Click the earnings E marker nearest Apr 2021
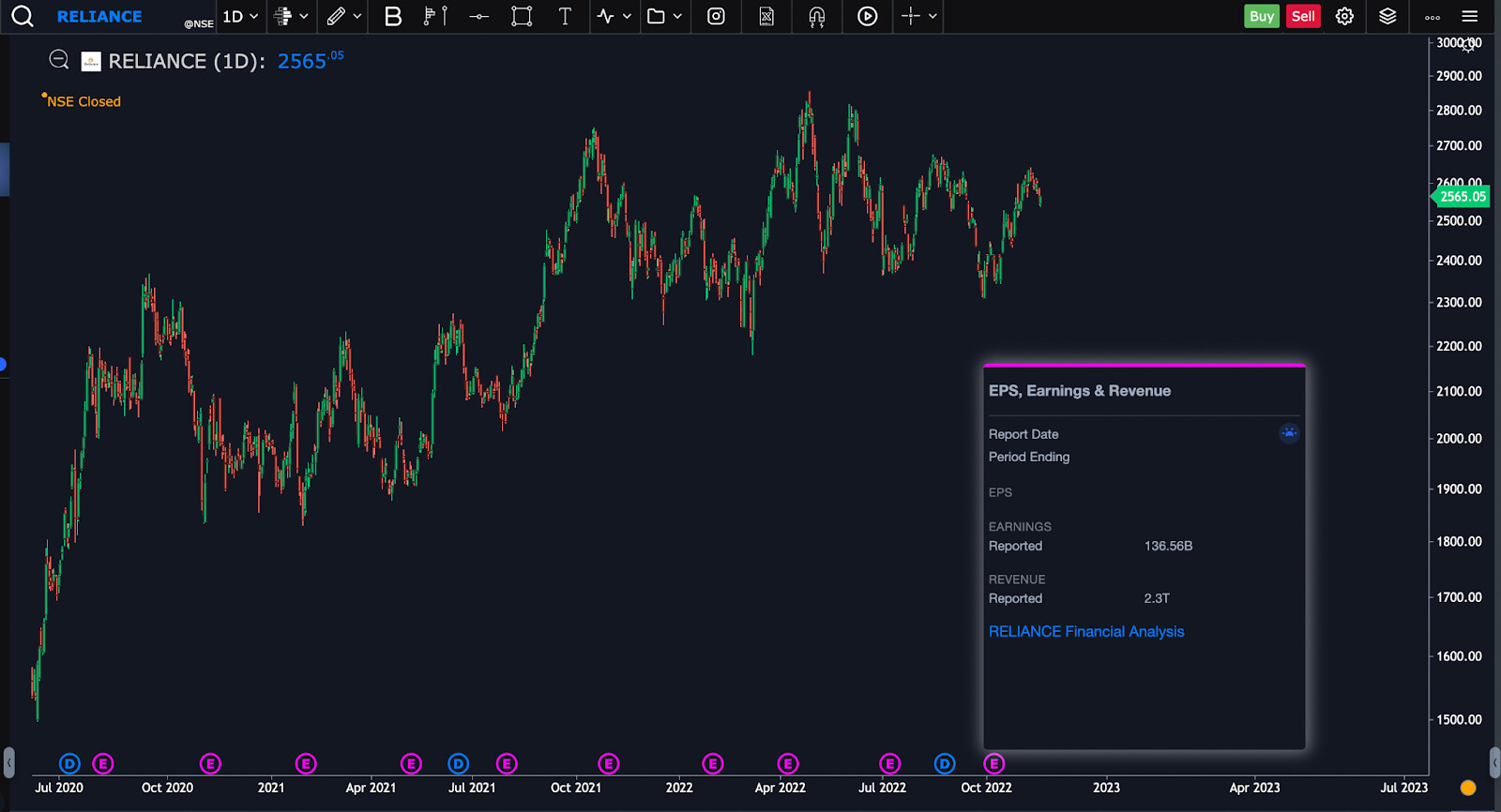 [x=411, y=764]
